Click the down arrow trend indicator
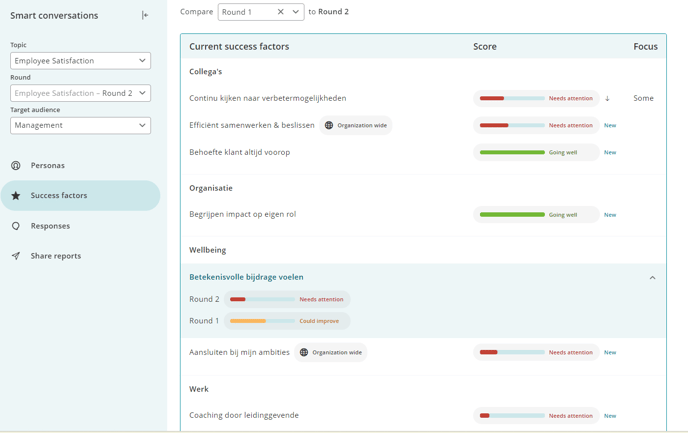Image resolution: width=688 pixels, height=433 pixels. coord(607,99)
